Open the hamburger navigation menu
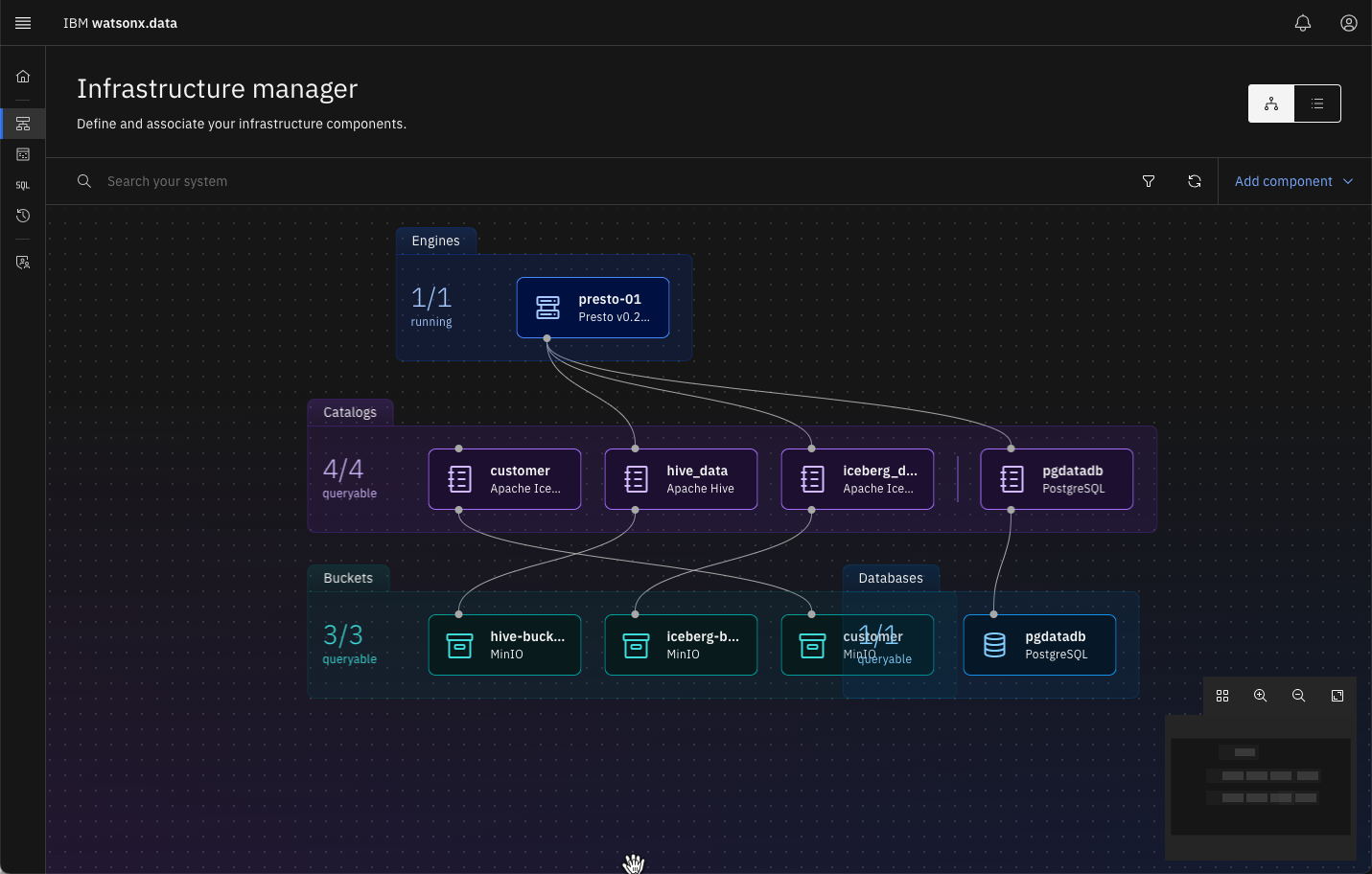The image size is (1372, 874). click(x=23, y=23)
